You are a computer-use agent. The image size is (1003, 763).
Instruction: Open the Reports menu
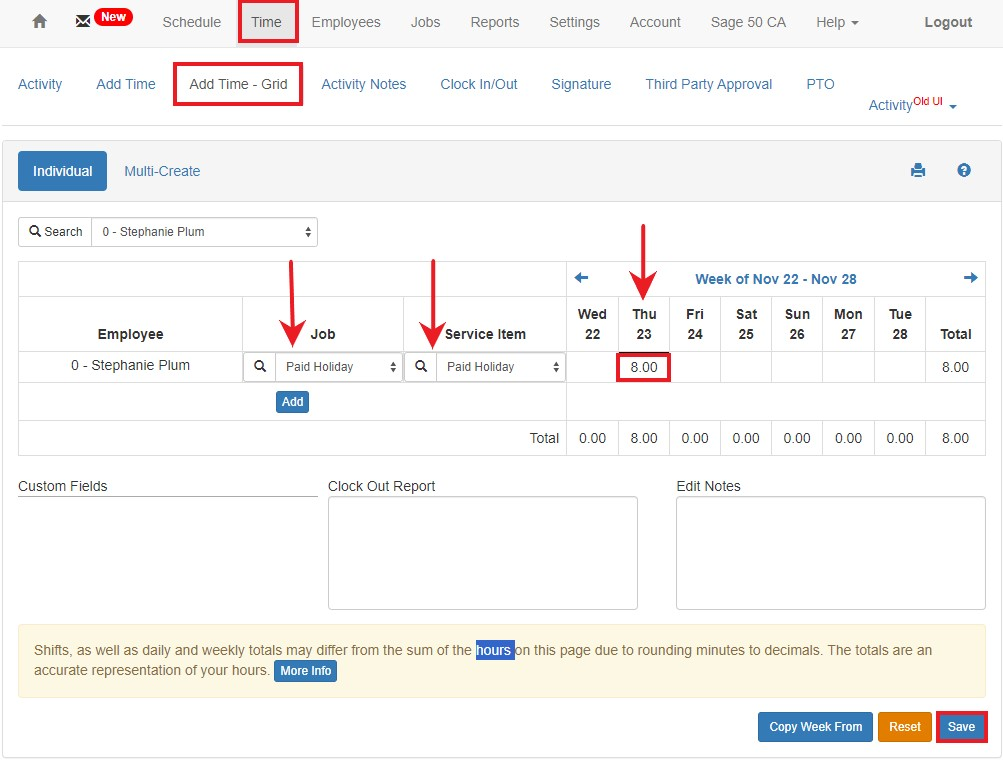[x=494, y=22]
